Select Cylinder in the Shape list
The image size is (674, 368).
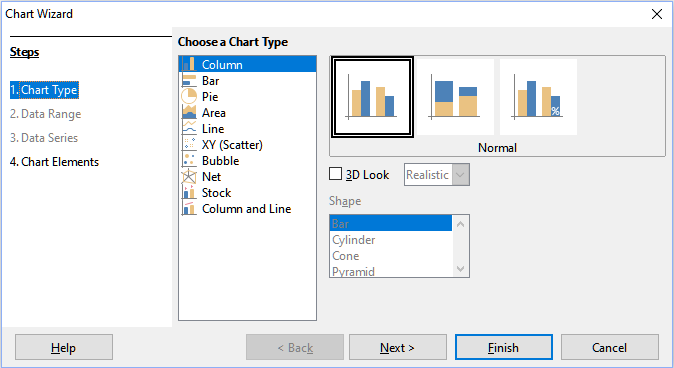point(391,239)
